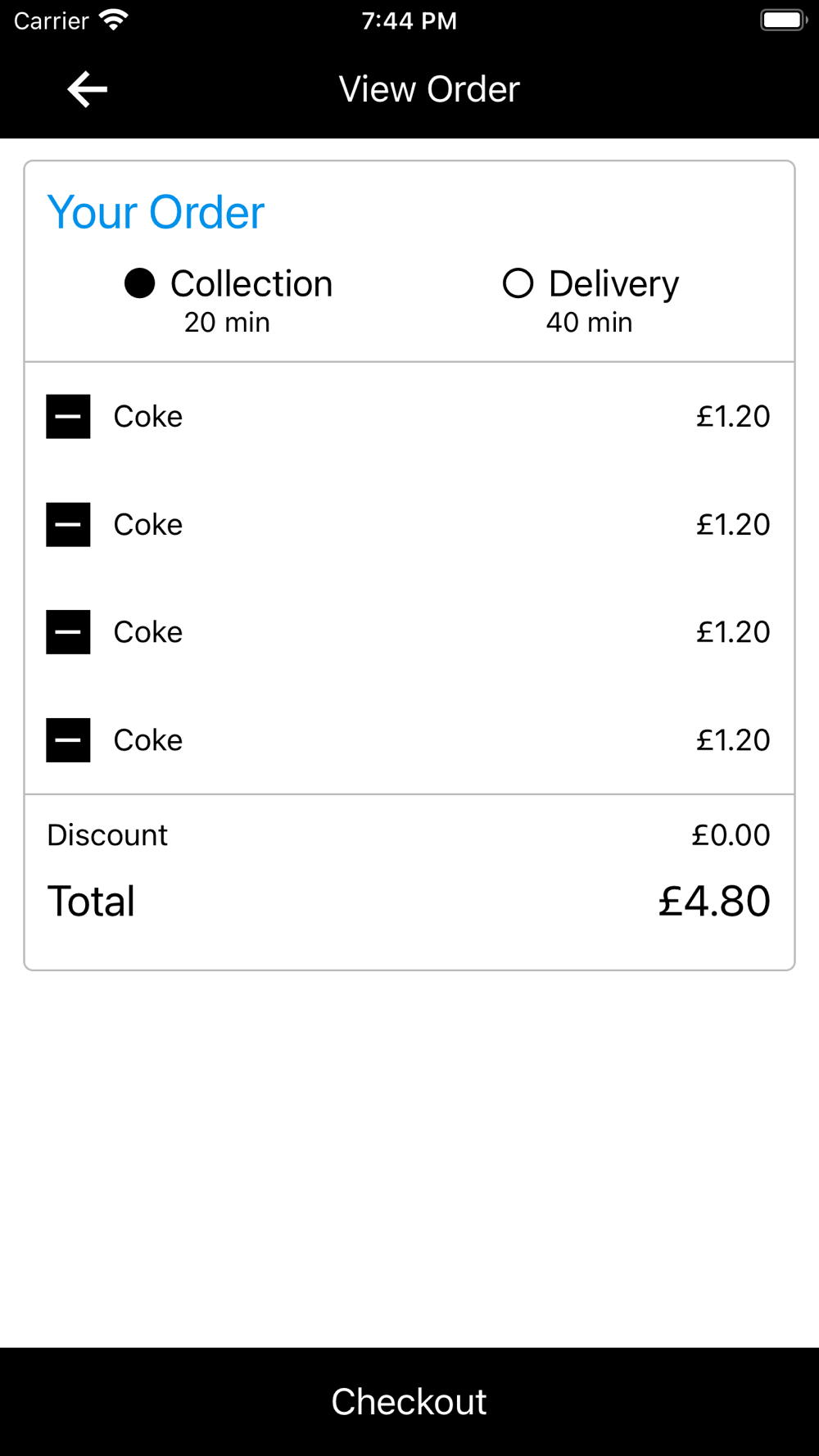Tap the Collection 20 min time text
819x1456 pixels.
(227, 323)
